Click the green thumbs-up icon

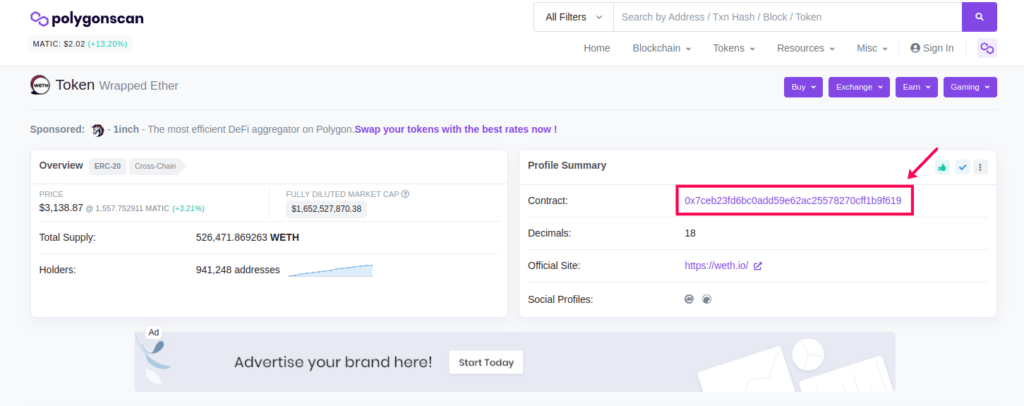(x=942, y=167)
